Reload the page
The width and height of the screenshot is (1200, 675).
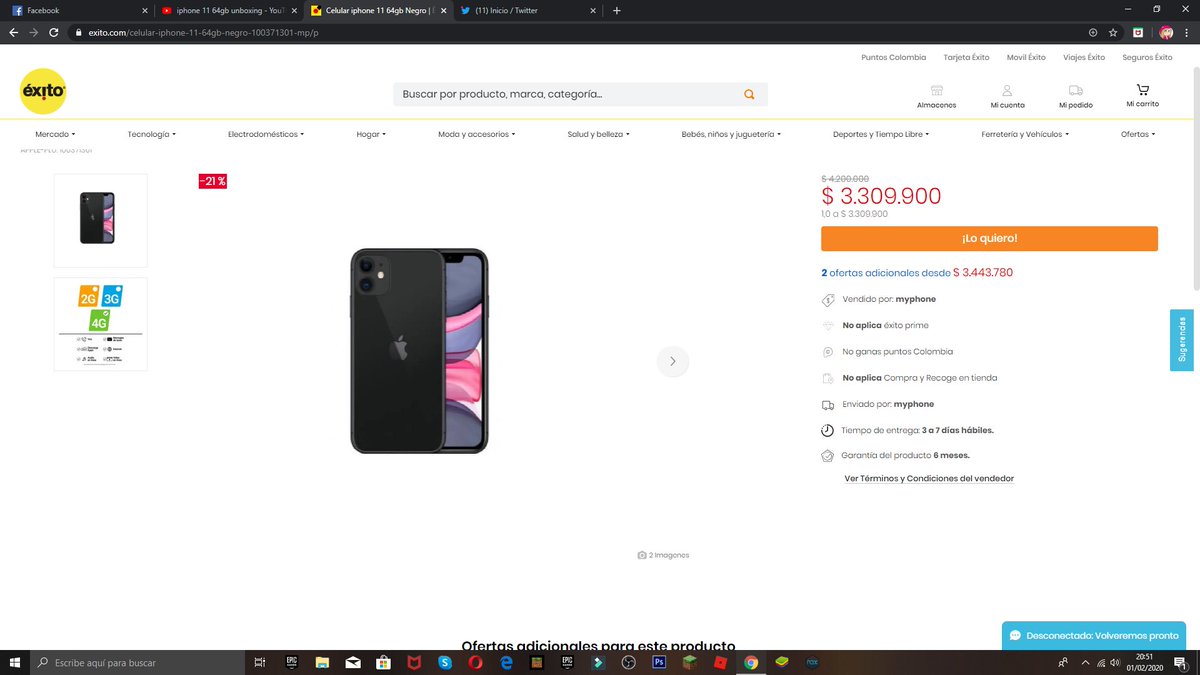[53, 32]
